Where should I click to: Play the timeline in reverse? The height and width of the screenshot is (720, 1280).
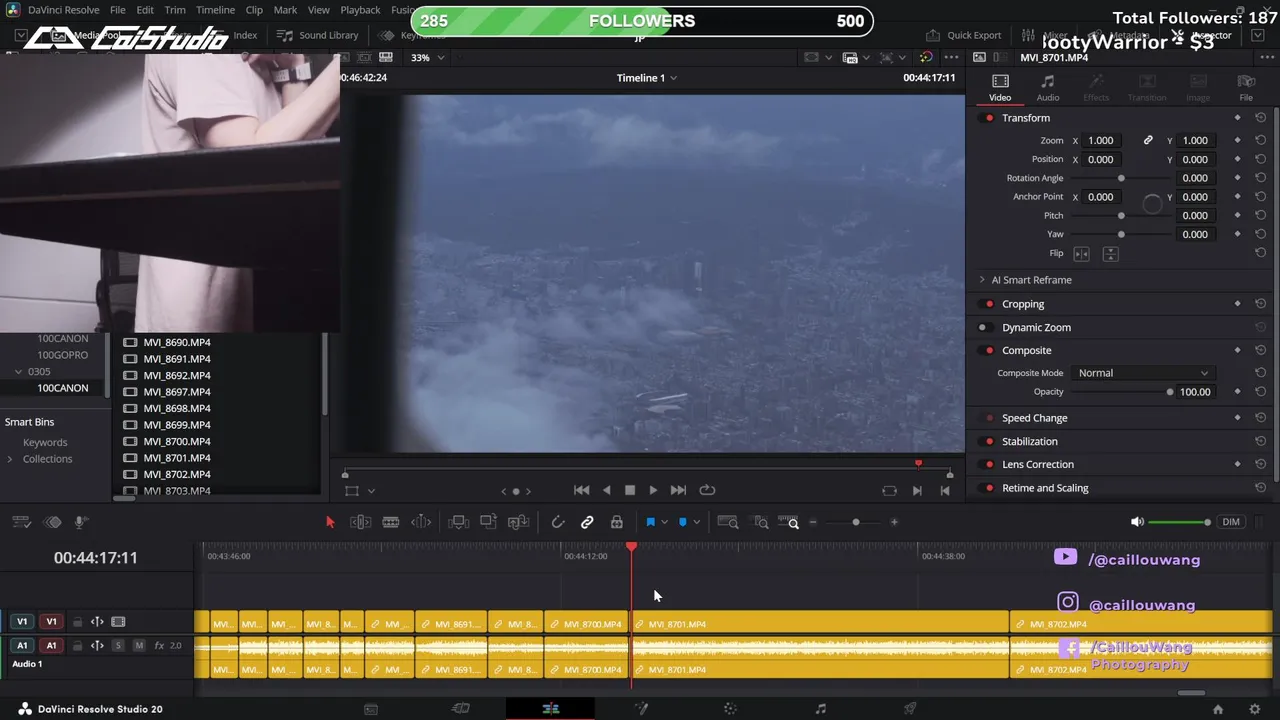click(x=606, y=490)
